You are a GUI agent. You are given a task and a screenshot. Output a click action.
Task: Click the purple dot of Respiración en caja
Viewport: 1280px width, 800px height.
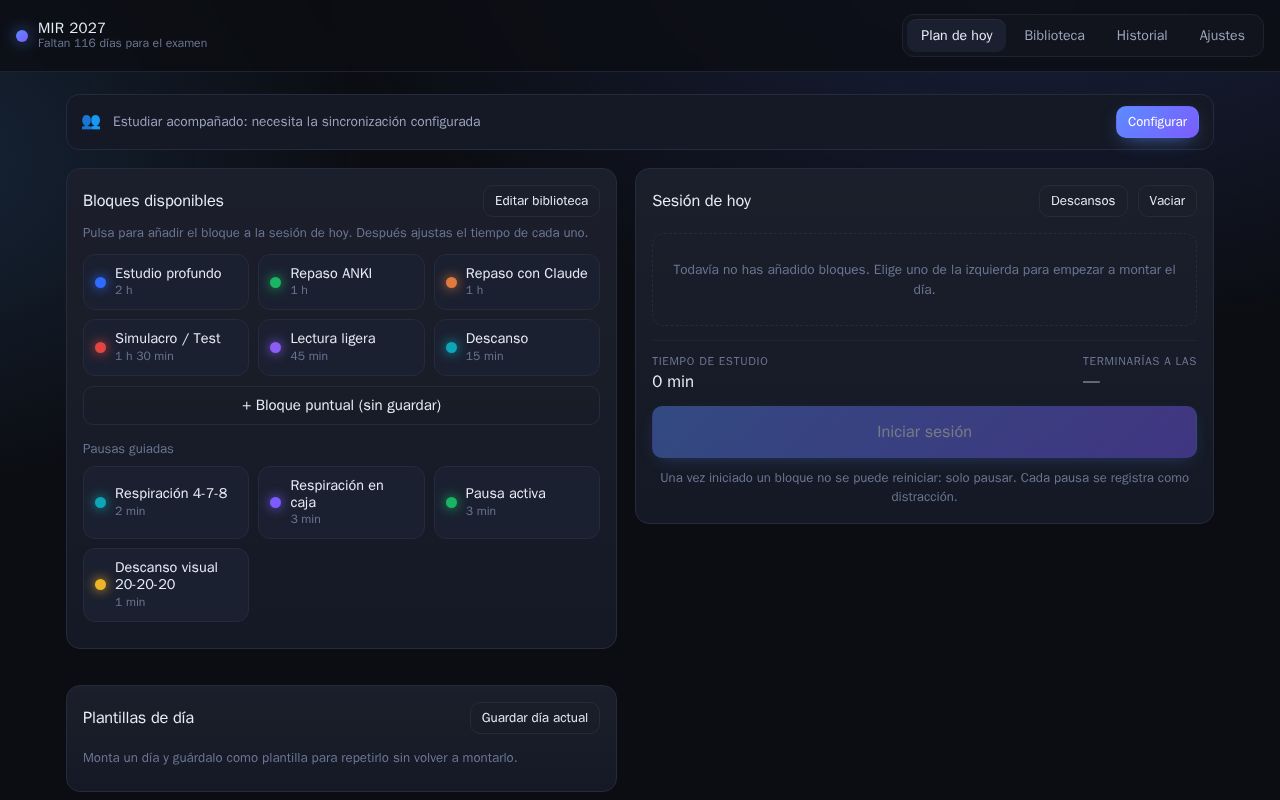point(275,502)
